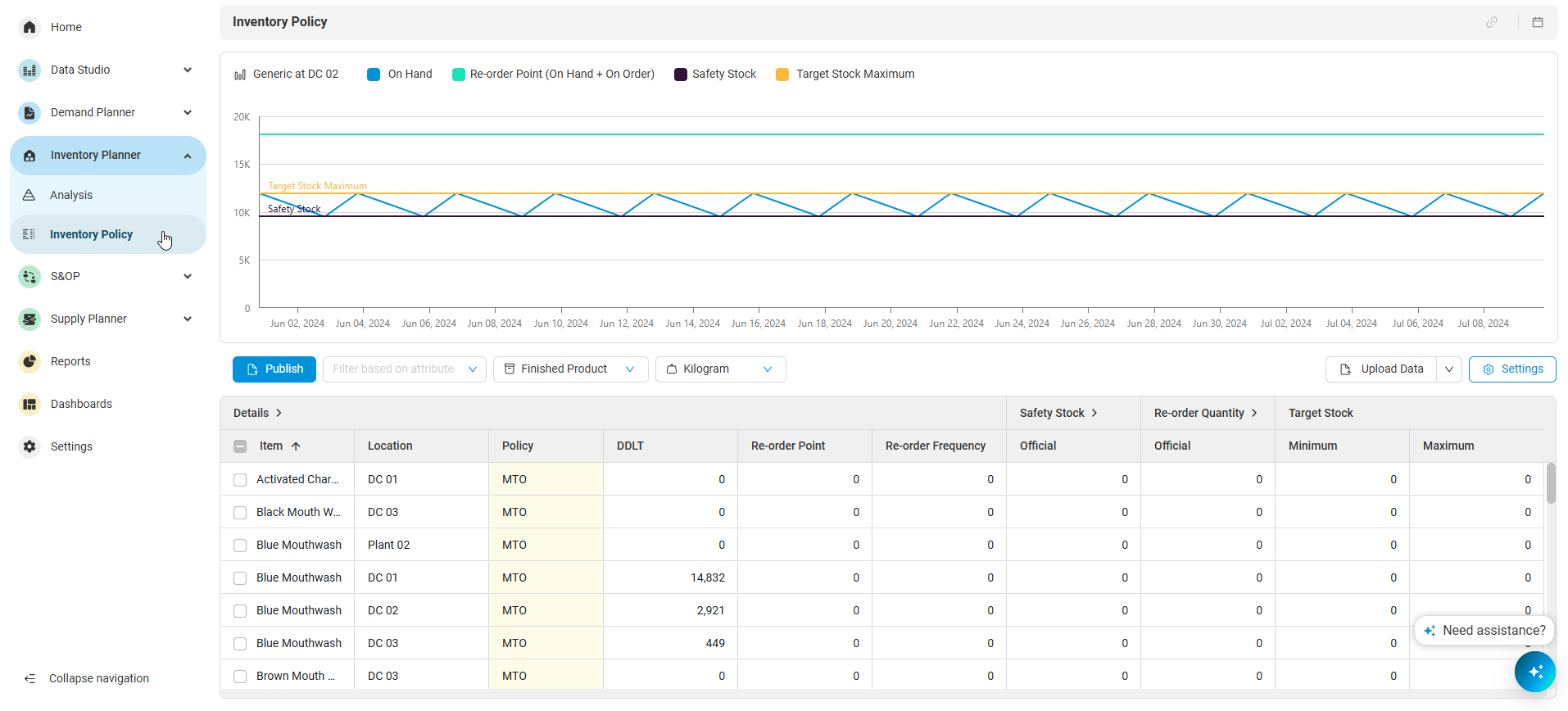Open the Finished Product dropdown
Image resolution: width=1568 pixels, height=711 pixels.
click(571, 369)
